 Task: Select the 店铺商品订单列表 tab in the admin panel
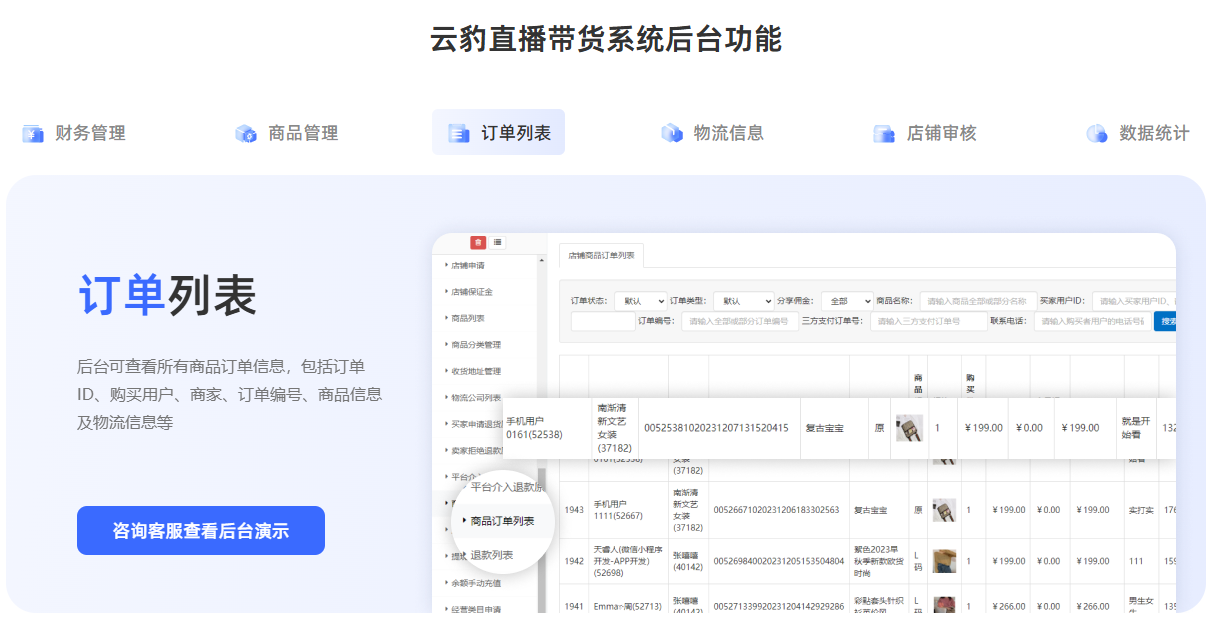coord(602,256)
